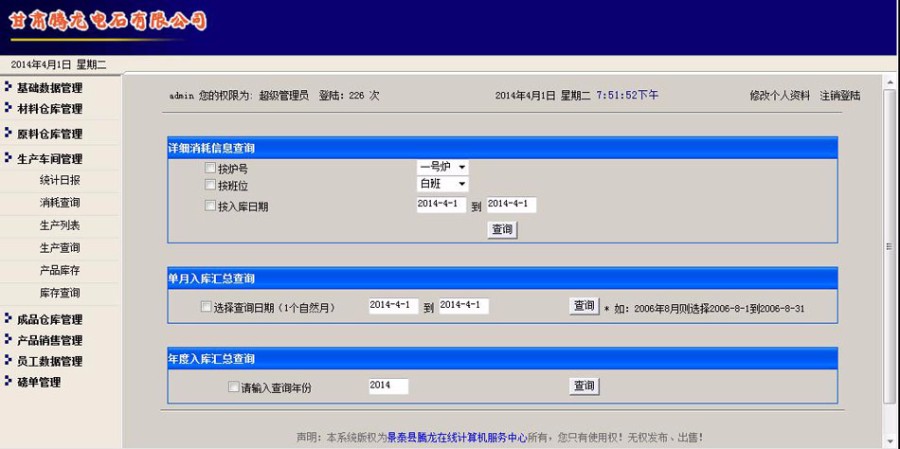Viewport: 900px width, 449px height.
Task: Click arrow icon beside 磅单管理
Action: coord(7,381)
